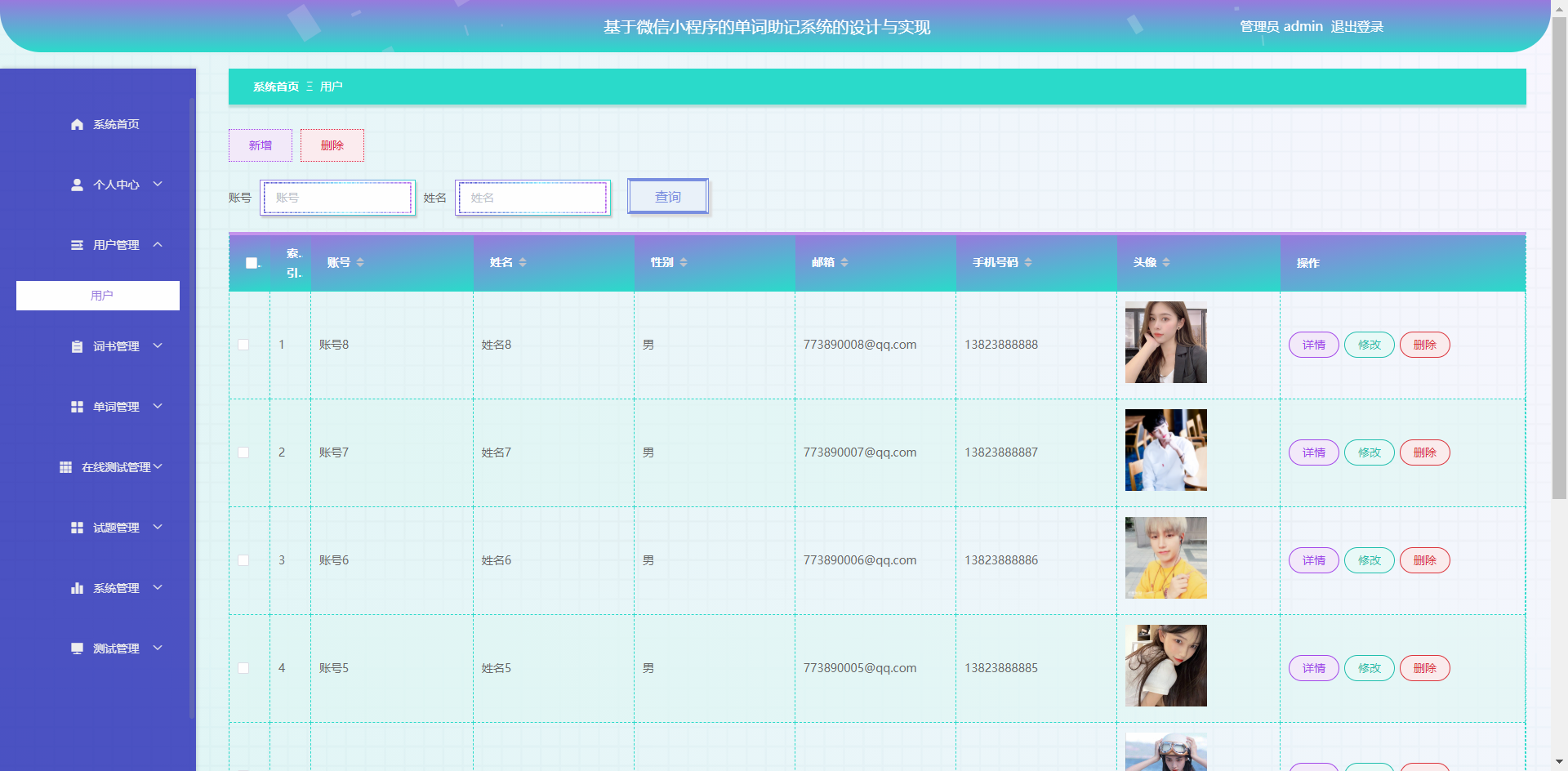Go to 系统首页 in the breadcrumb
The image size is (1568, 771).
click(276, 87)
